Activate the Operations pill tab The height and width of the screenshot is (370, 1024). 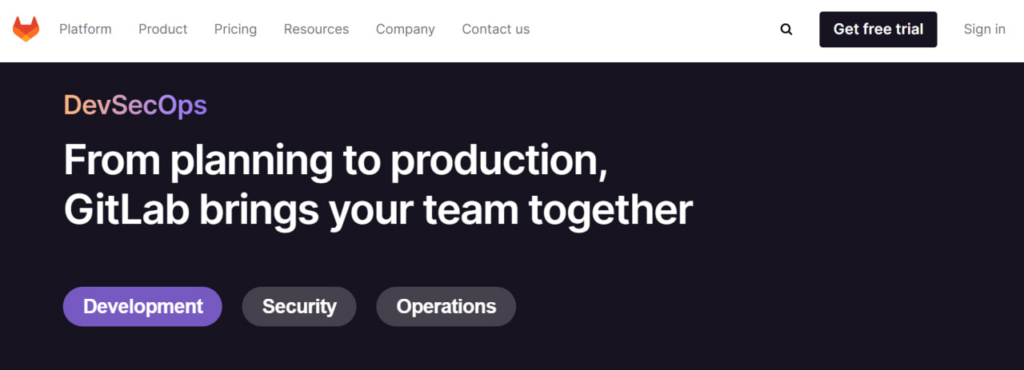click(x=446, y=307)
